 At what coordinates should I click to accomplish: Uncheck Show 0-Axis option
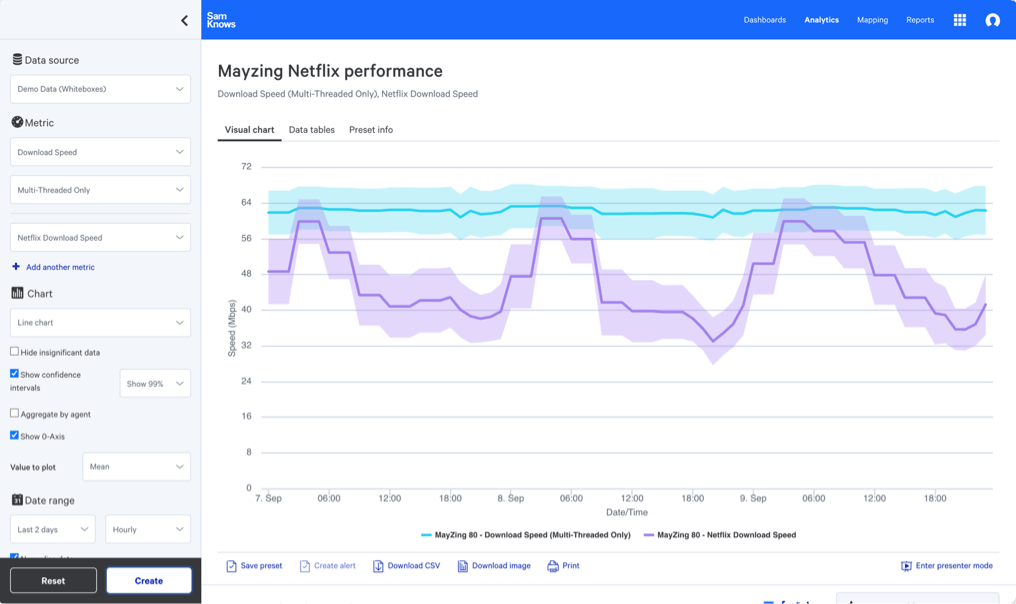coord(14,435)
